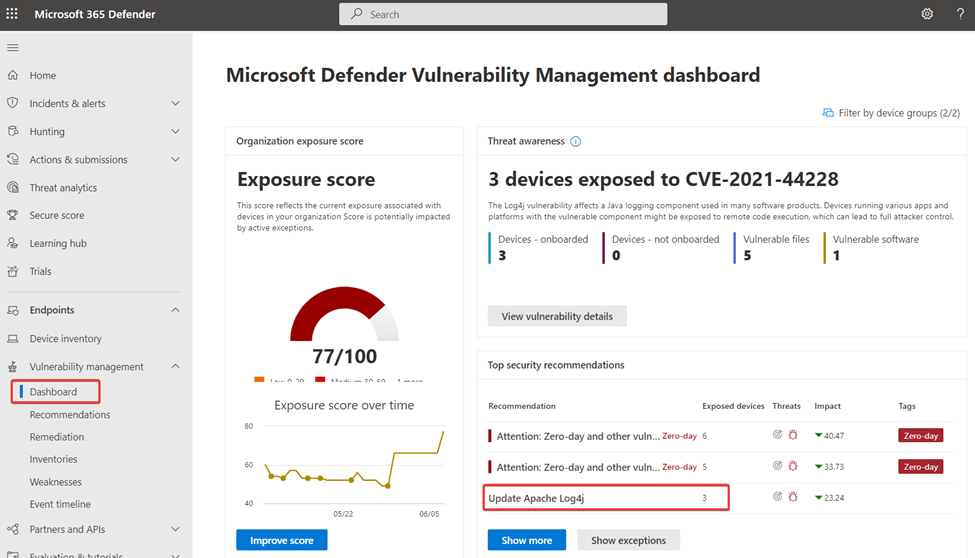Open the Inventories page

click(x=53, y=459)
